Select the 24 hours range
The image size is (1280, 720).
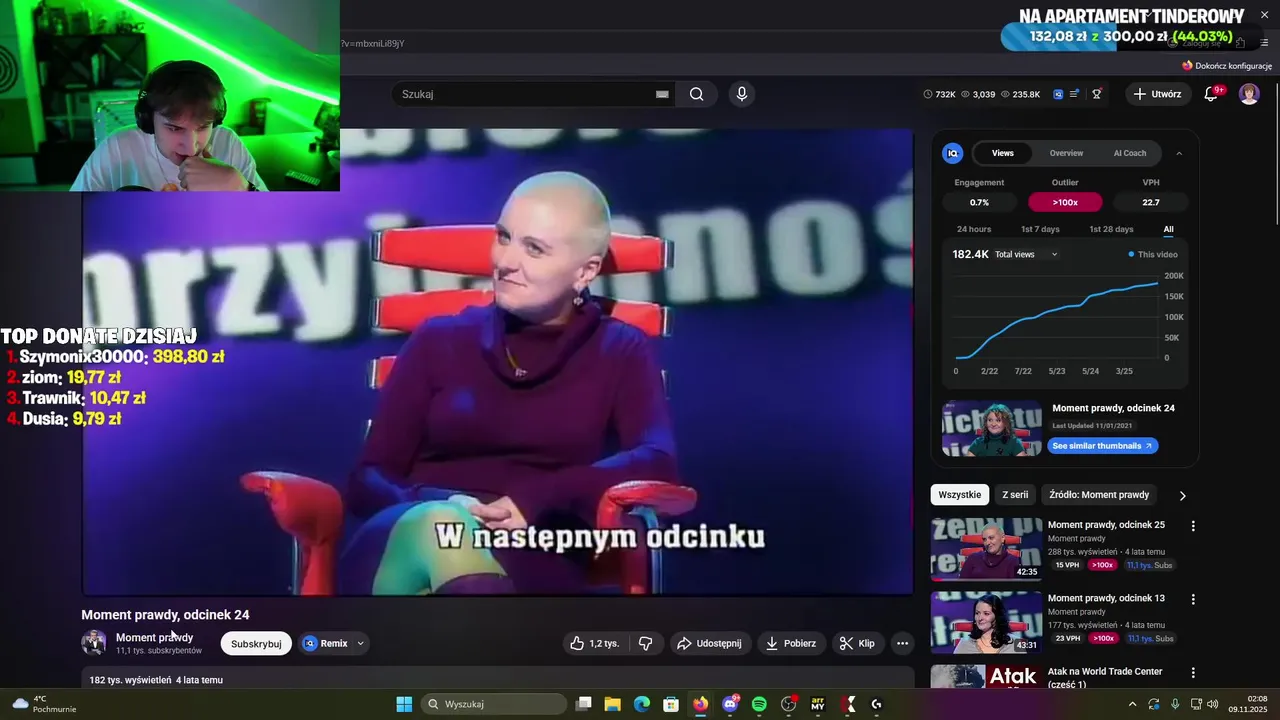[x=974, y=229]
